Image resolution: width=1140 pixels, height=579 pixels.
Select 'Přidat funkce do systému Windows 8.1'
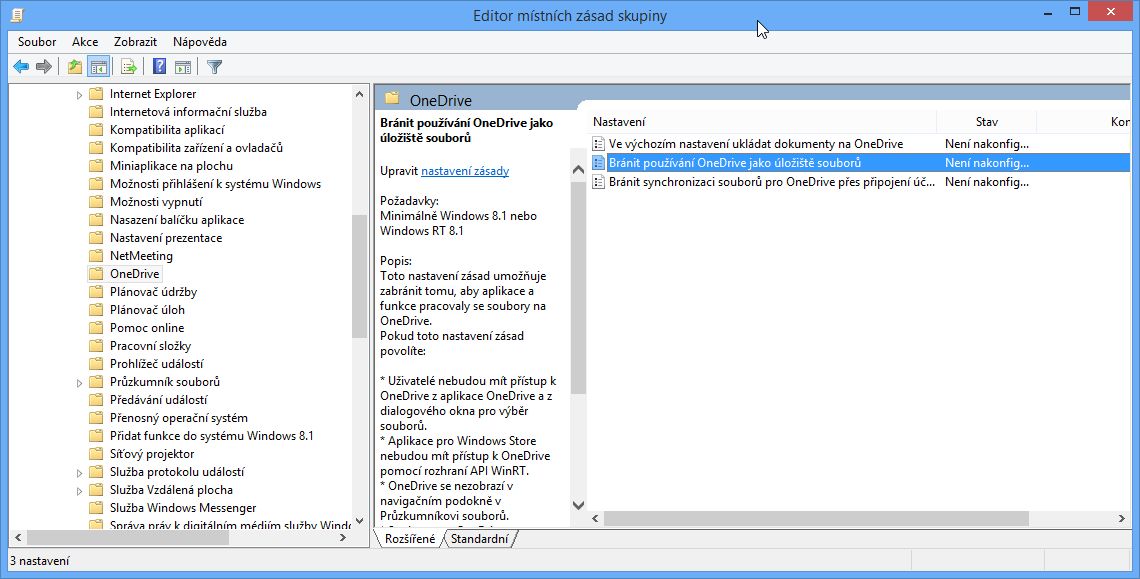click(212, 436)
